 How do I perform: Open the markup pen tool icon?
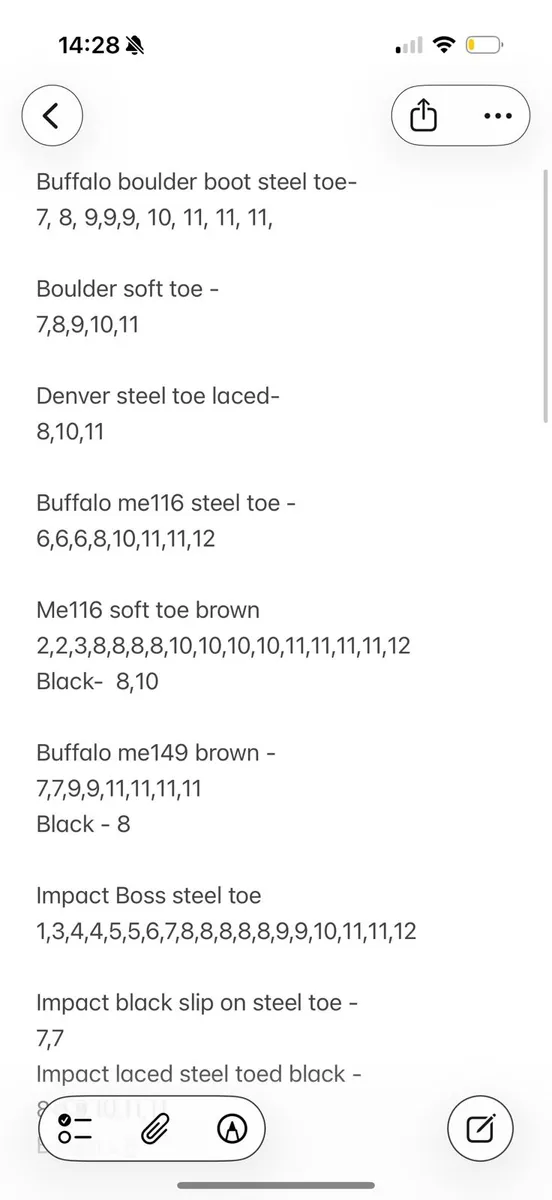(x=233, y=1129)
